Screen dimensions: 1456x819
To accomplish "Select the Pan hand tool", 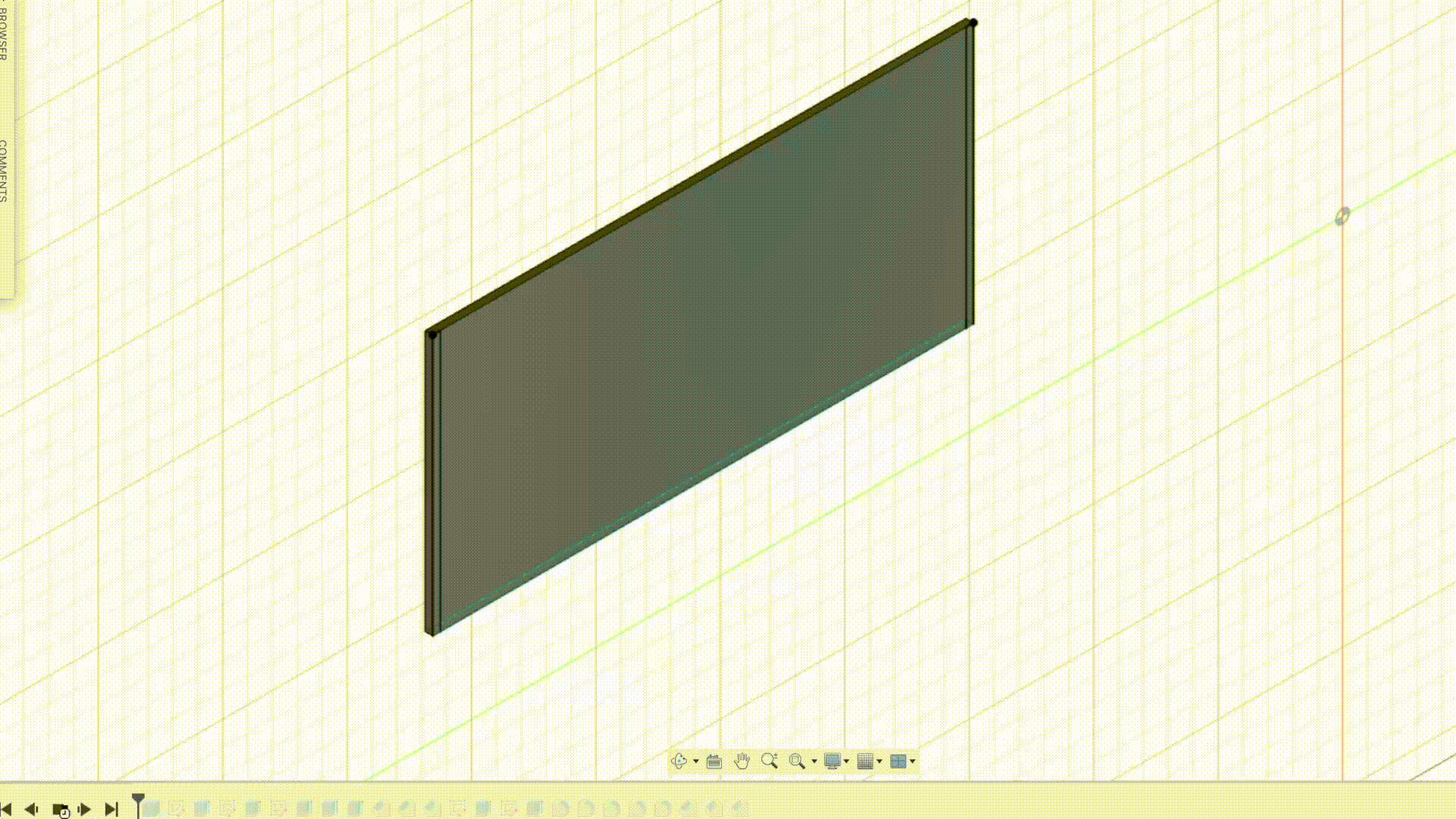I will click(x=742, y=761).
